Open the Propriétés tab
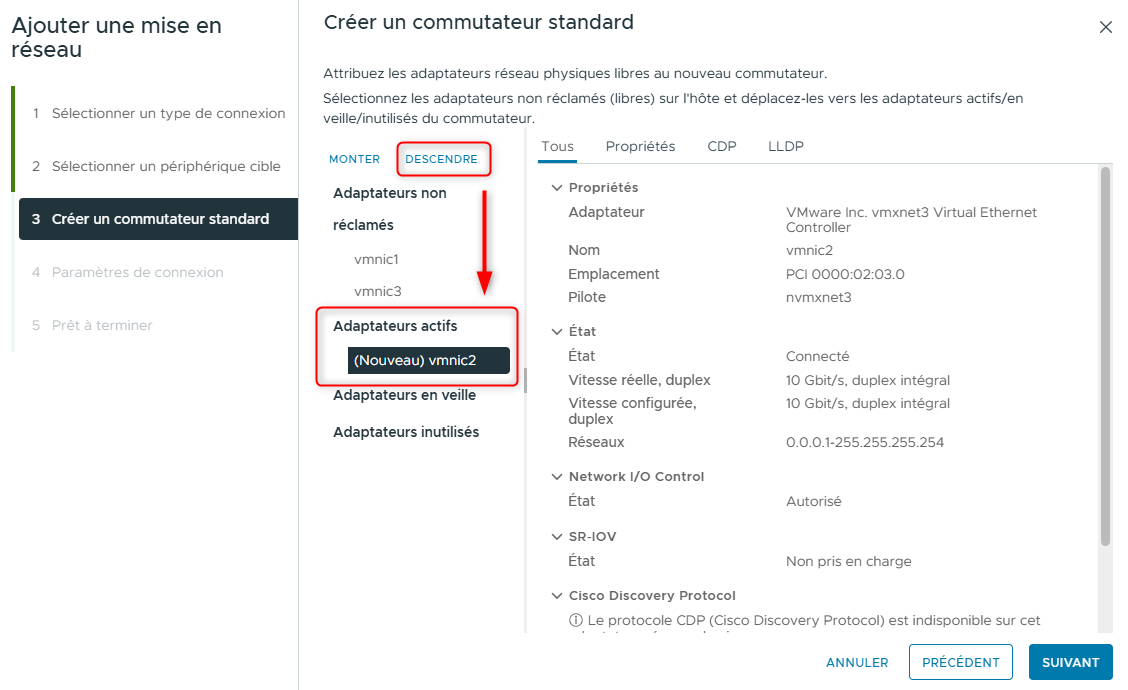Screen dimensions: 1128x690 tap(640, 147)
